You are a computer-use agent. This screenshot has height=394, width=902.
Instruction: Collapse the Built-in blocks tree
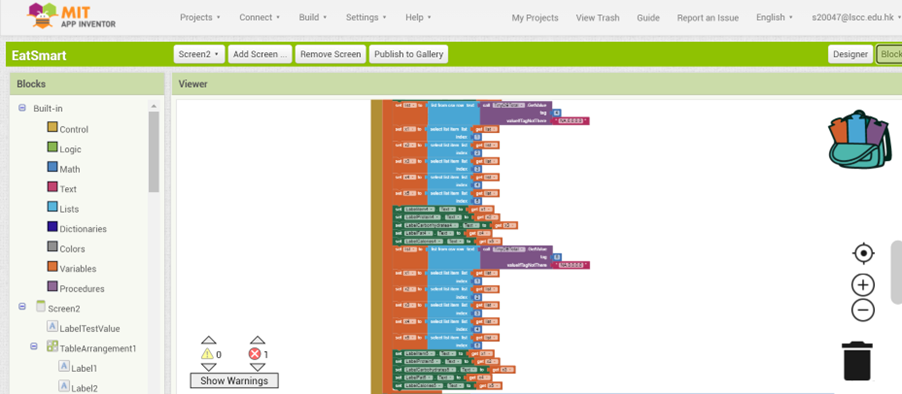(22, 108)
